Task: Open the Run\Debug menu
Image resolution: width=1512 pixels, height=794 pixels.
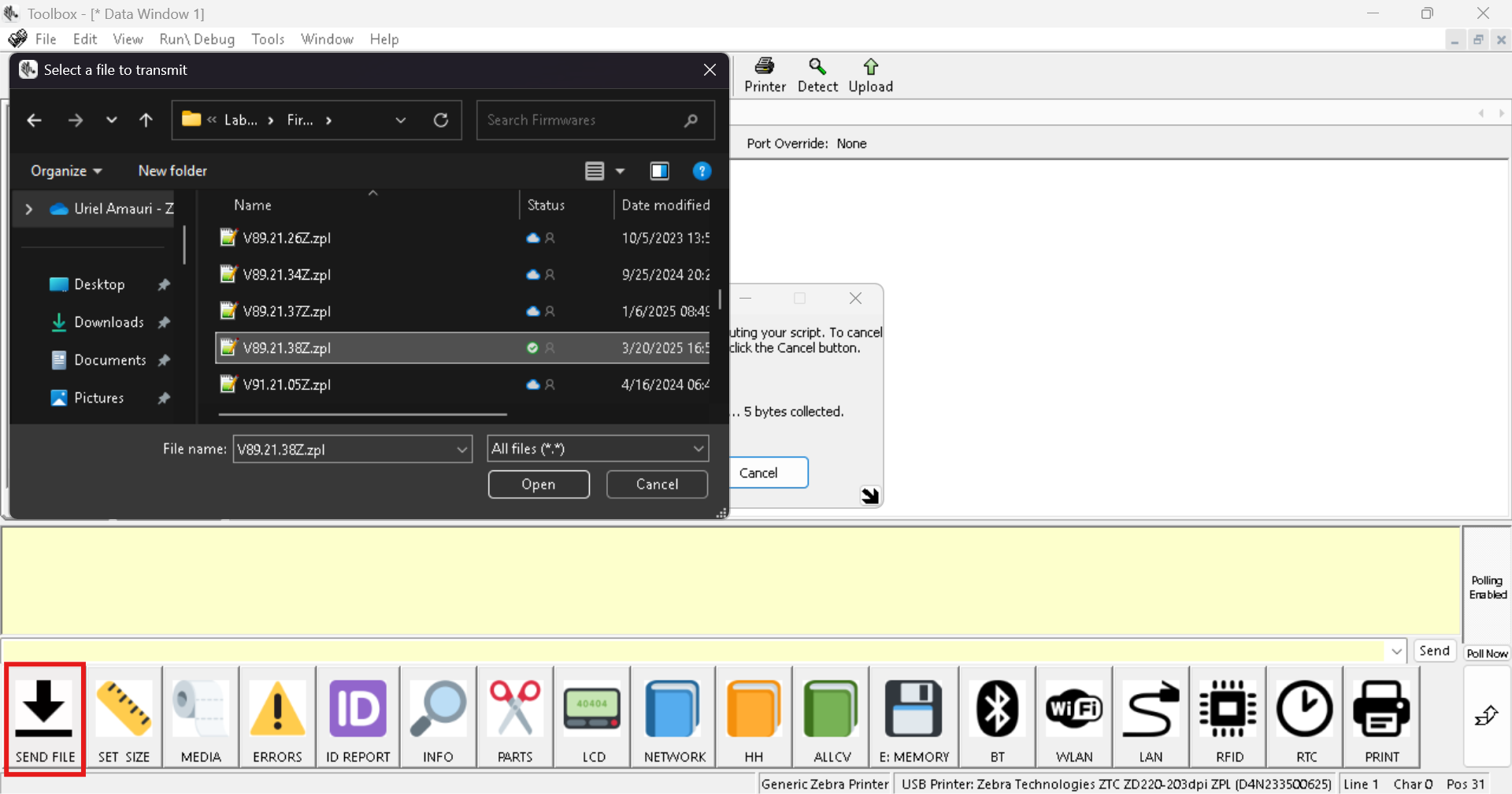Action: pos(197,39)
